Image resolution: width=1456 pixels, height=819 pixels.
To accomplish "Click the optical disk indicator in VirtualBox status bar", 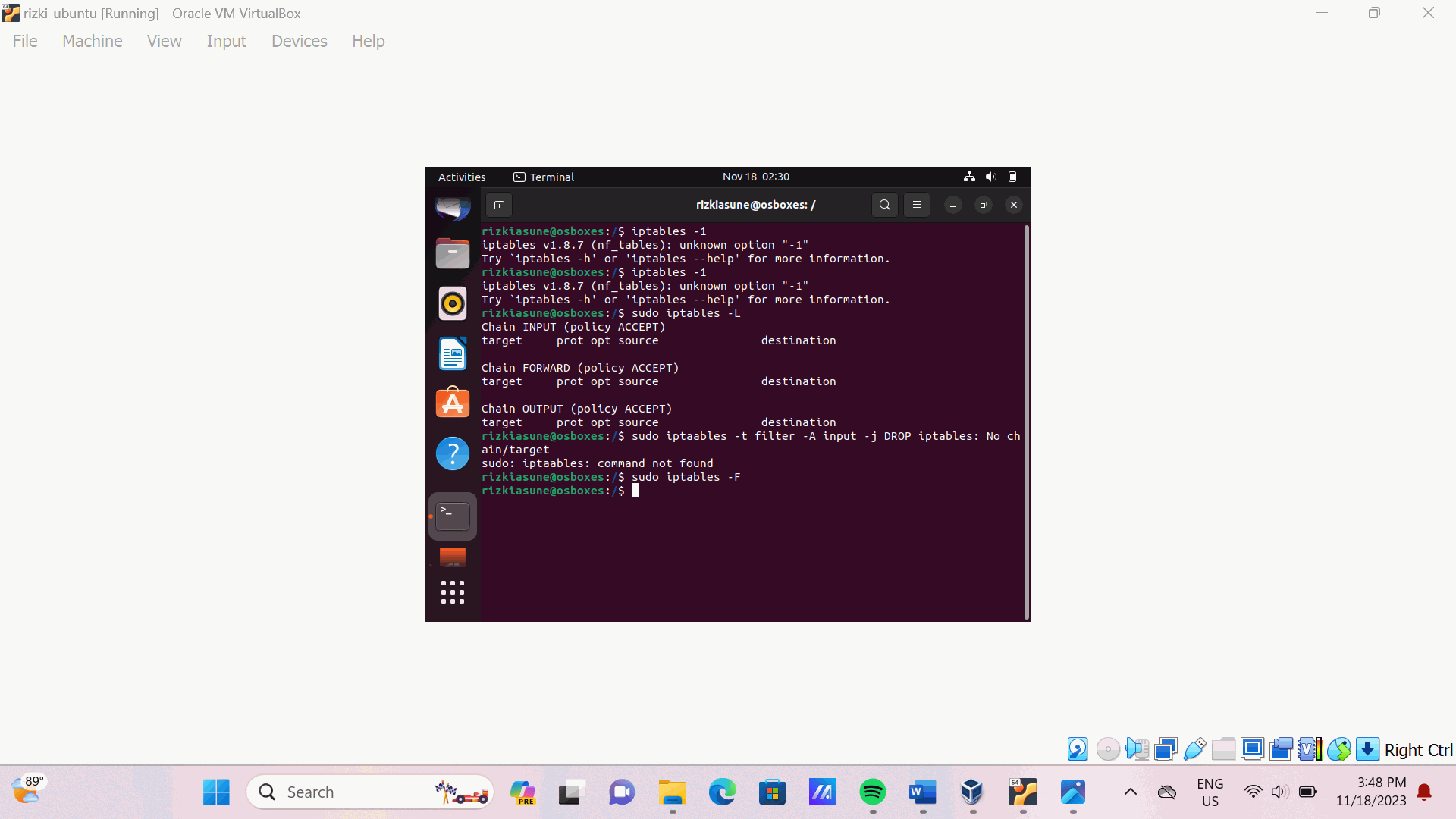I will (x=1108, y=749).
